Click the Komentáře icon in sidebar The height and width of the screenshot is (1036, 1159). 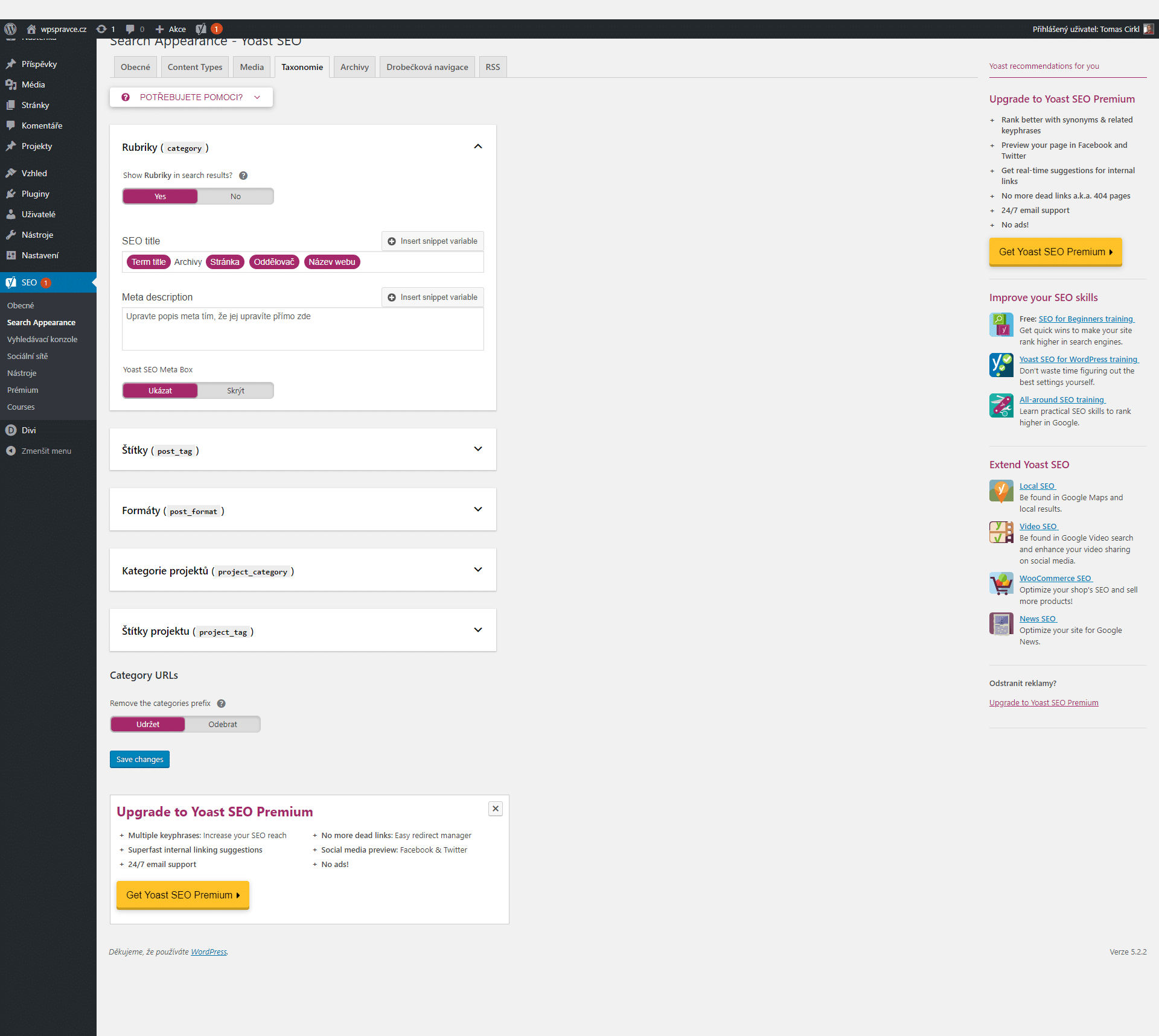tap(11, 126)
